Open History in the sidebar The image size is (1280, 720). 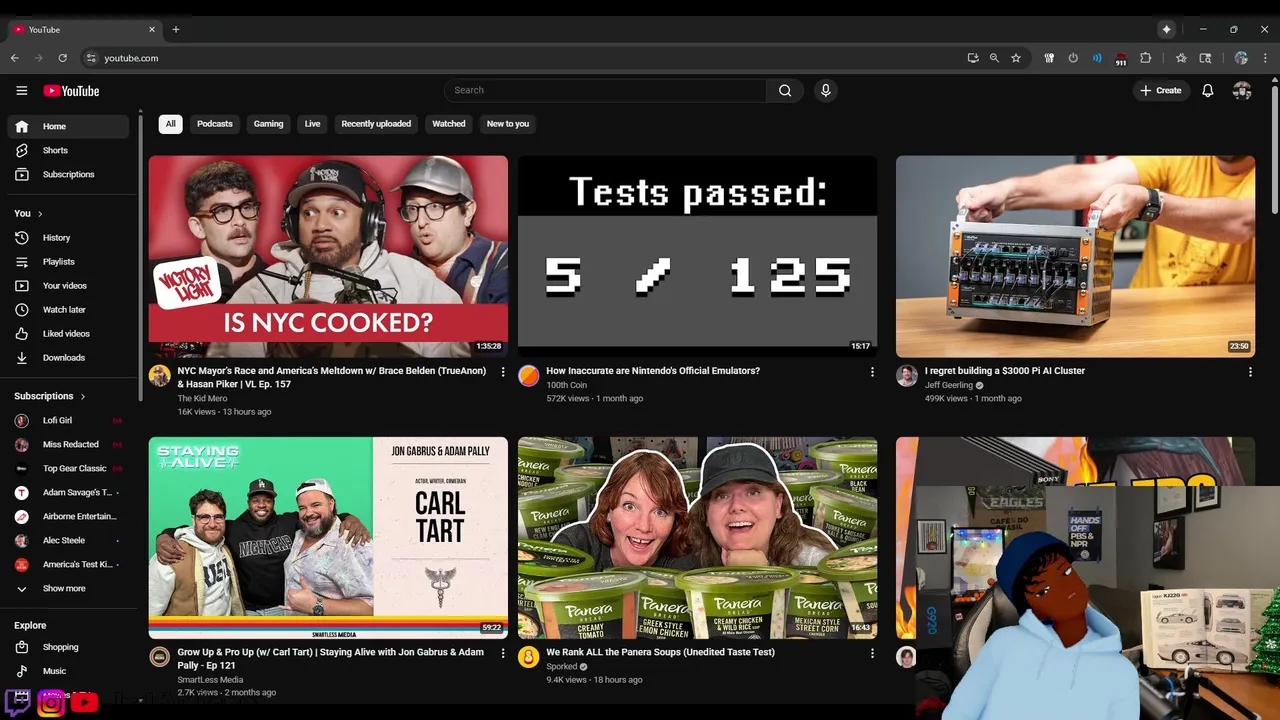click(68, 238)
